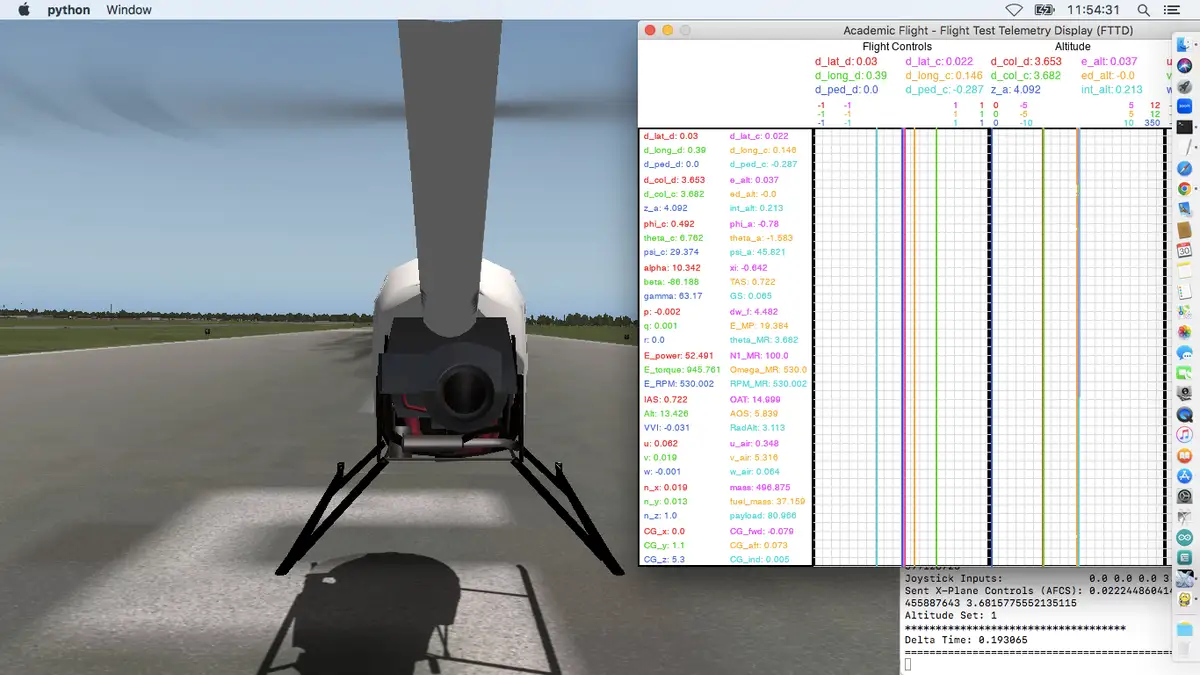This screenshot has width=1200, height=675.
Task: Click the N1_MR: 100.0 readout
Action: click(759, 355)
